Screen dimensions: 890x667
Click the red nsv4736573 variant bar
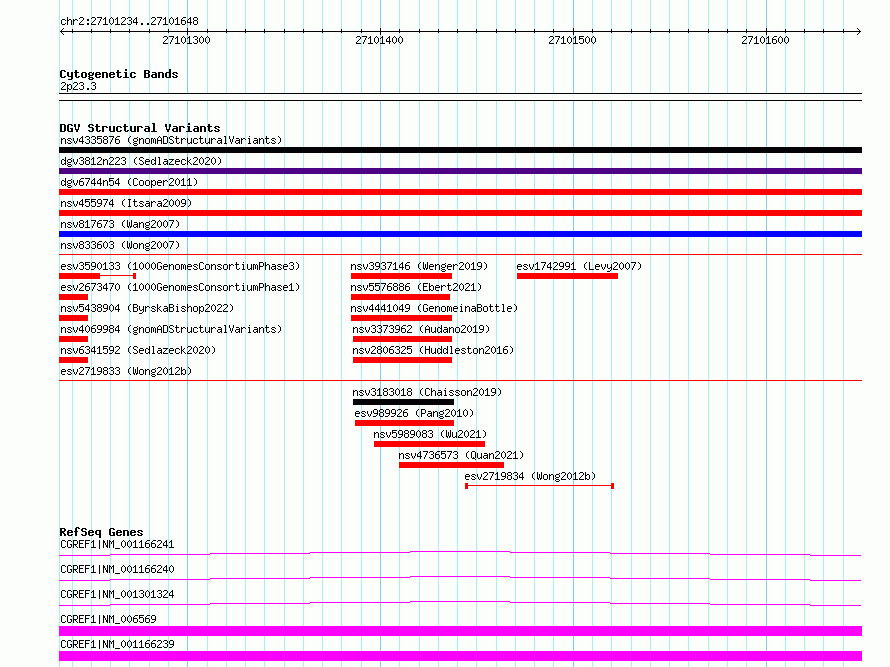click(x=451, y=465)
